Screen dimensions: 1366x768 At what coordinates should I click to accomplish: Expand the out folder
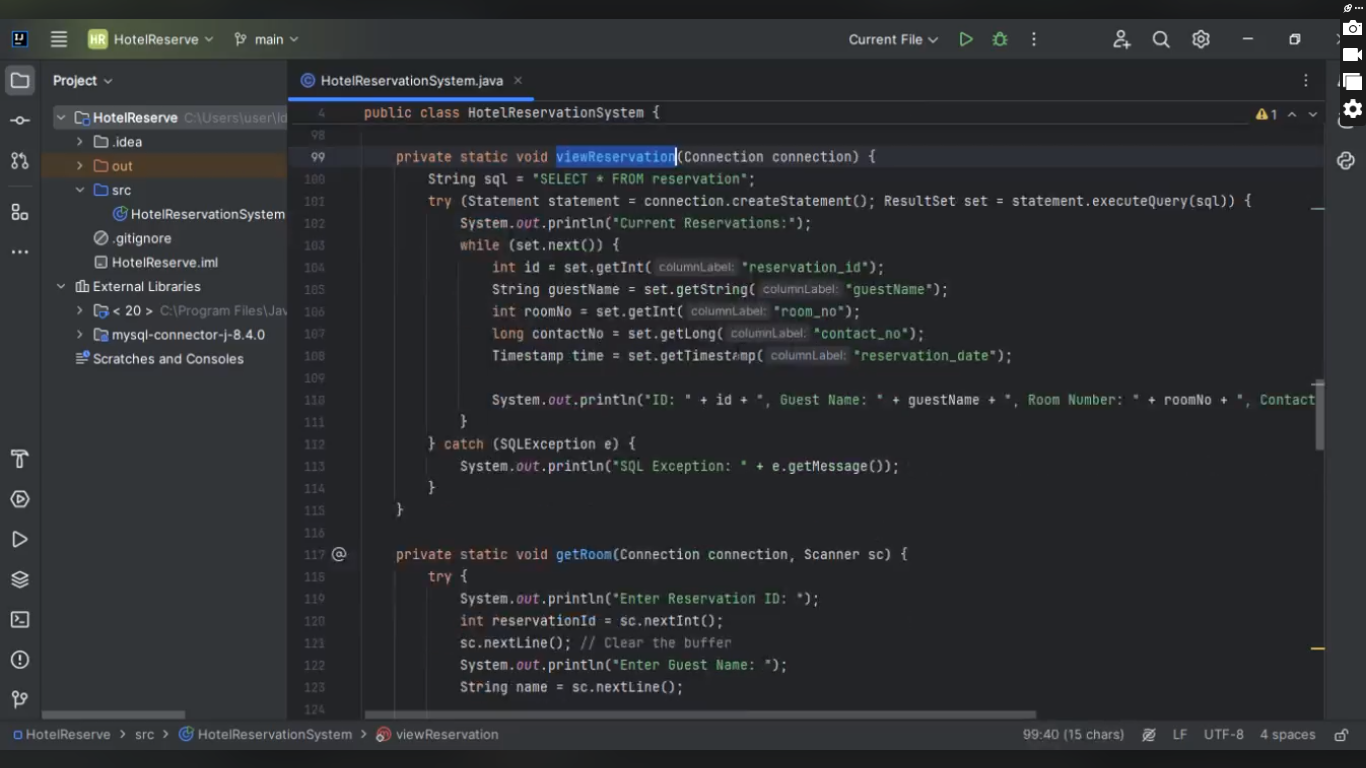click(80, 166)
